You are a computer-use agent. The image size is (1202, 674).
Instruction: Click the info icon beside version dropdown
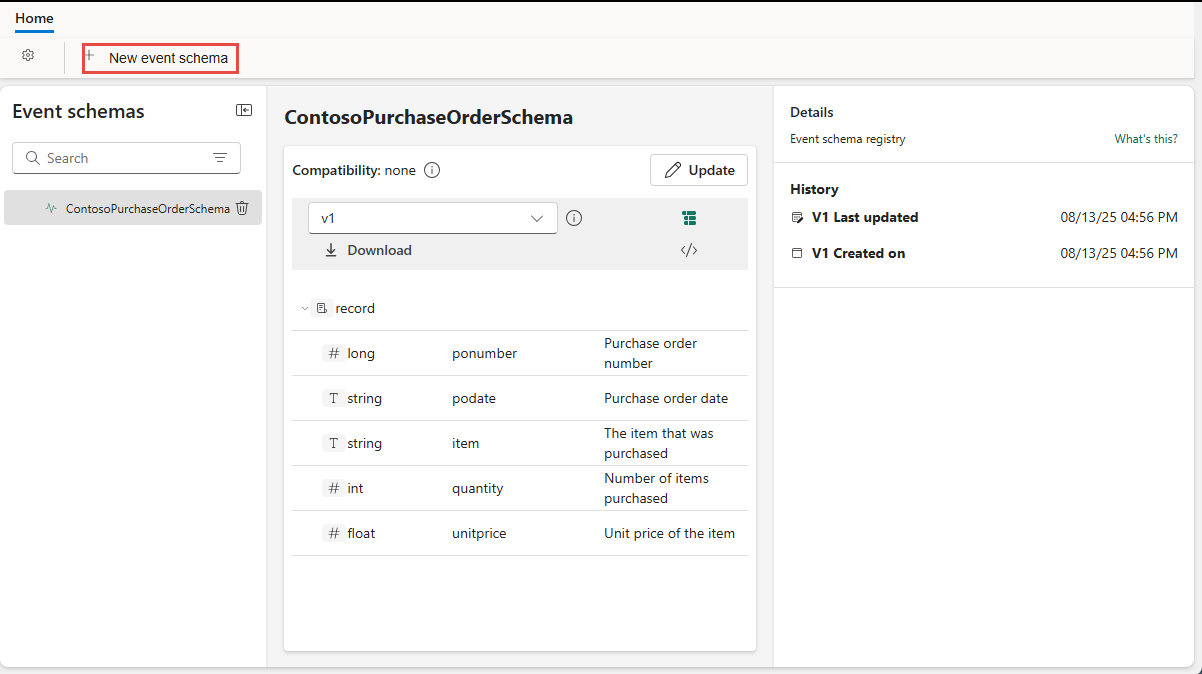coord(574,218)
